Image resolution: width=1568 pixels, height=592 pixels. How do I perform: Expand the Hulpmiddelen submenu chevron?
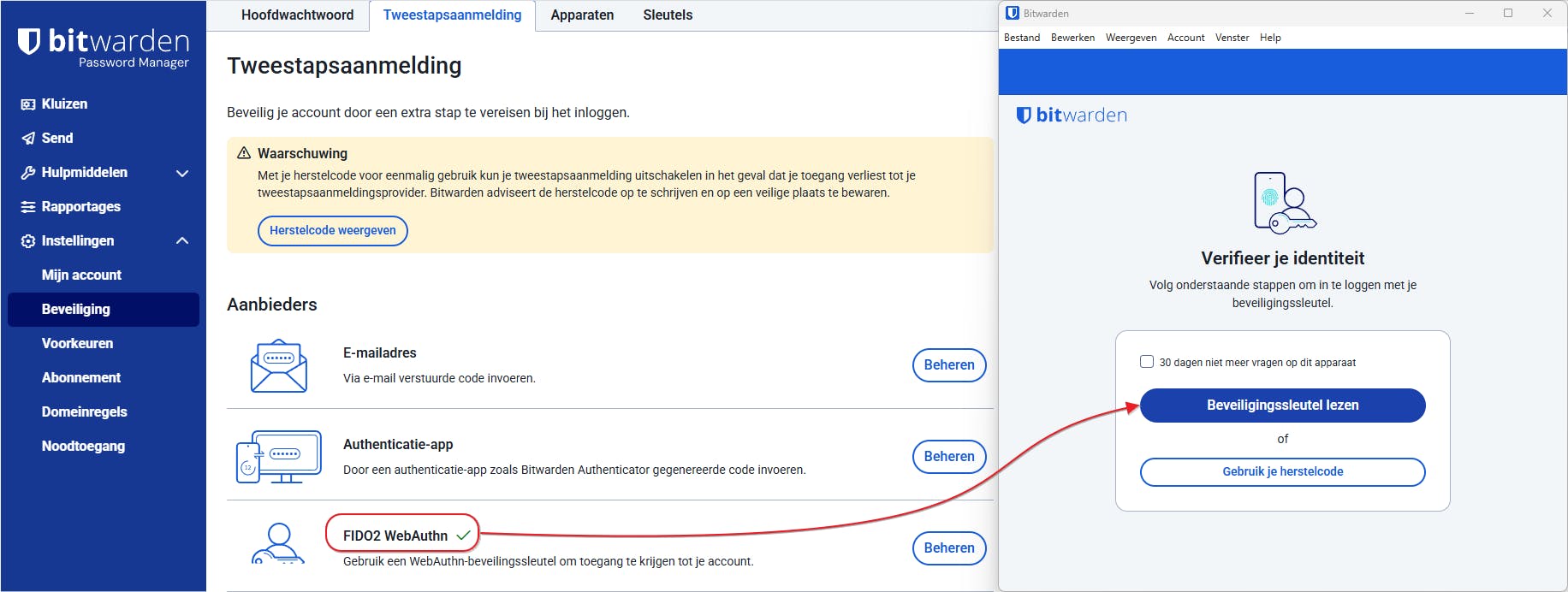pyautogui.click(x=182, y=173)
